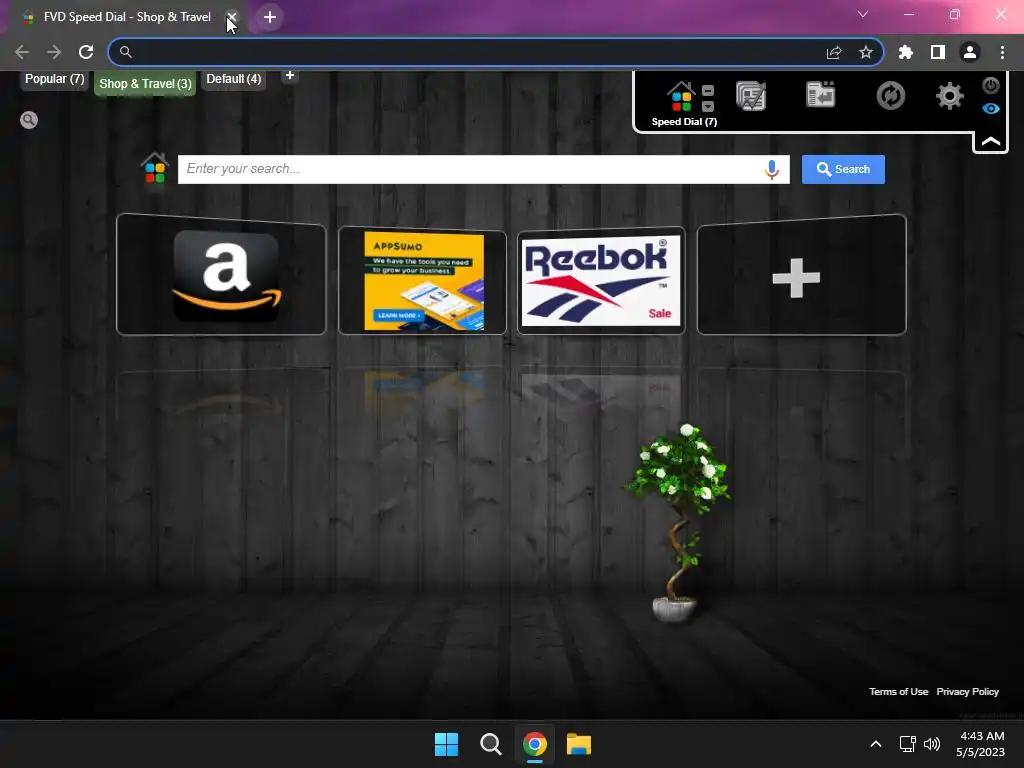Toggle the Chrome side panel
This screenshot has width=1024, height=768.
point(938,52)
